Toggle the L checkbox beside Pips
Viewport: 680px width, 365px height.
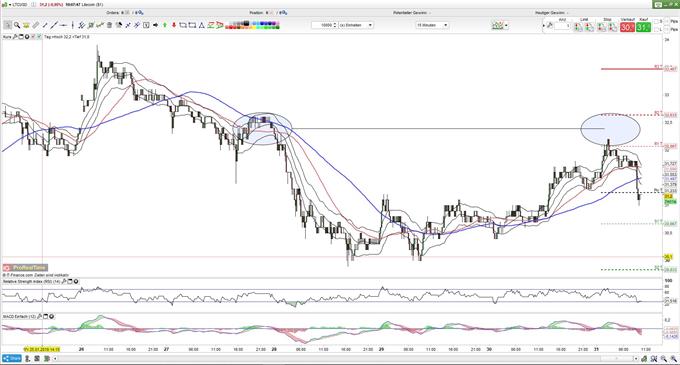click(657, 29)
